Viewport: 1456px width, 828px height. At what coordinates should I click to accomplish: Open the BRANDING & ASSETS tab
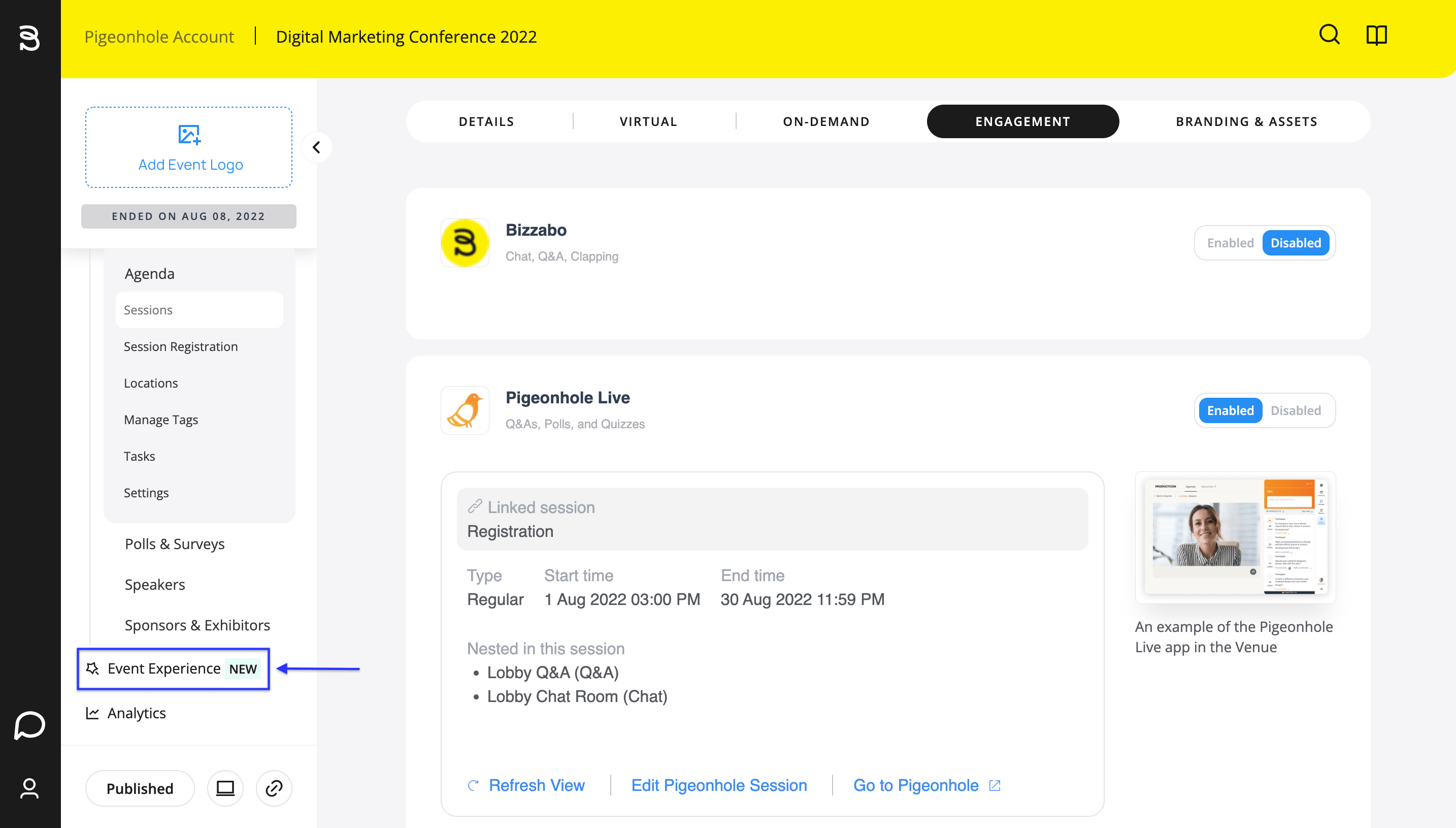[1246, 121]
